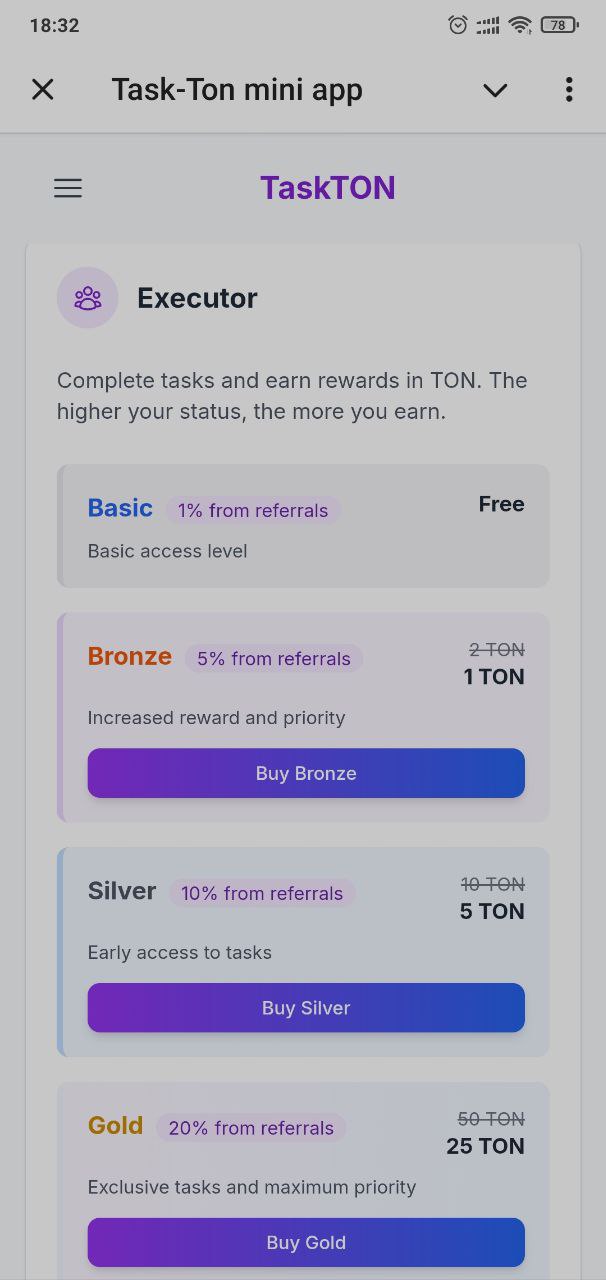Tap the alarm clock status bar icon

[x=457, y=25]
